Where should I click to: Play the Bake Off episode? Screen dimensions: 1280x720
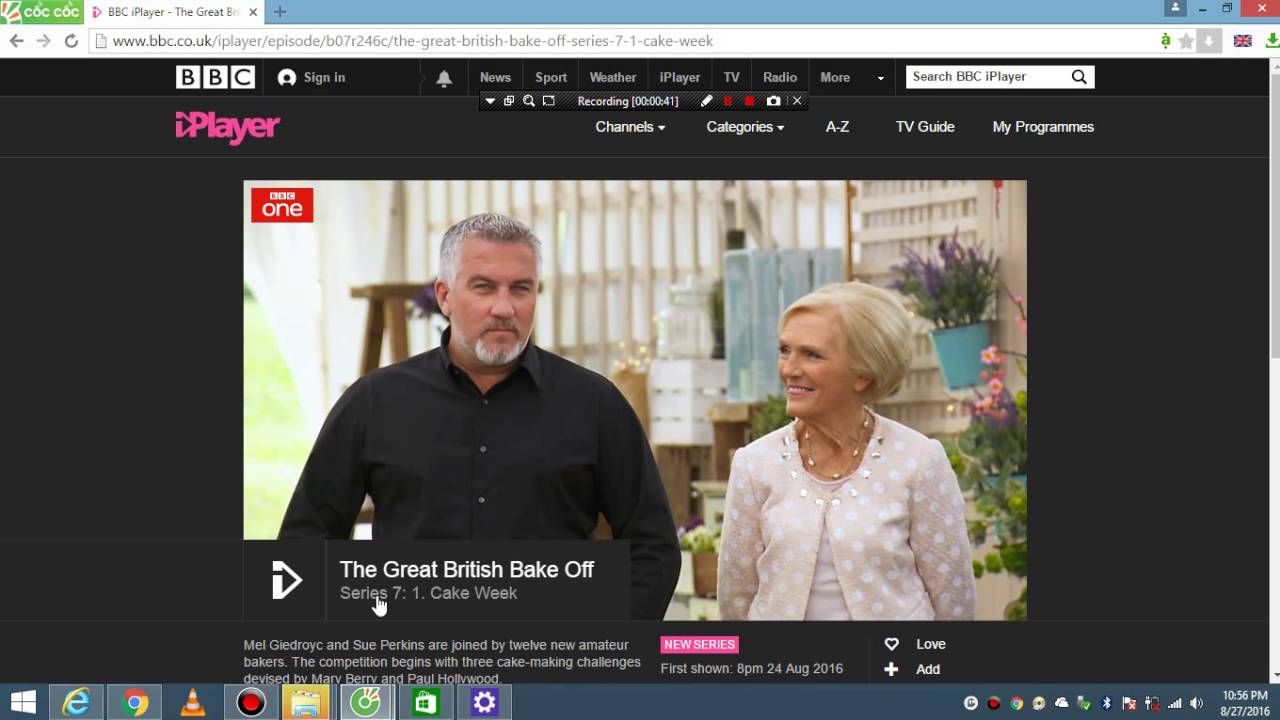tap(286, 580)
